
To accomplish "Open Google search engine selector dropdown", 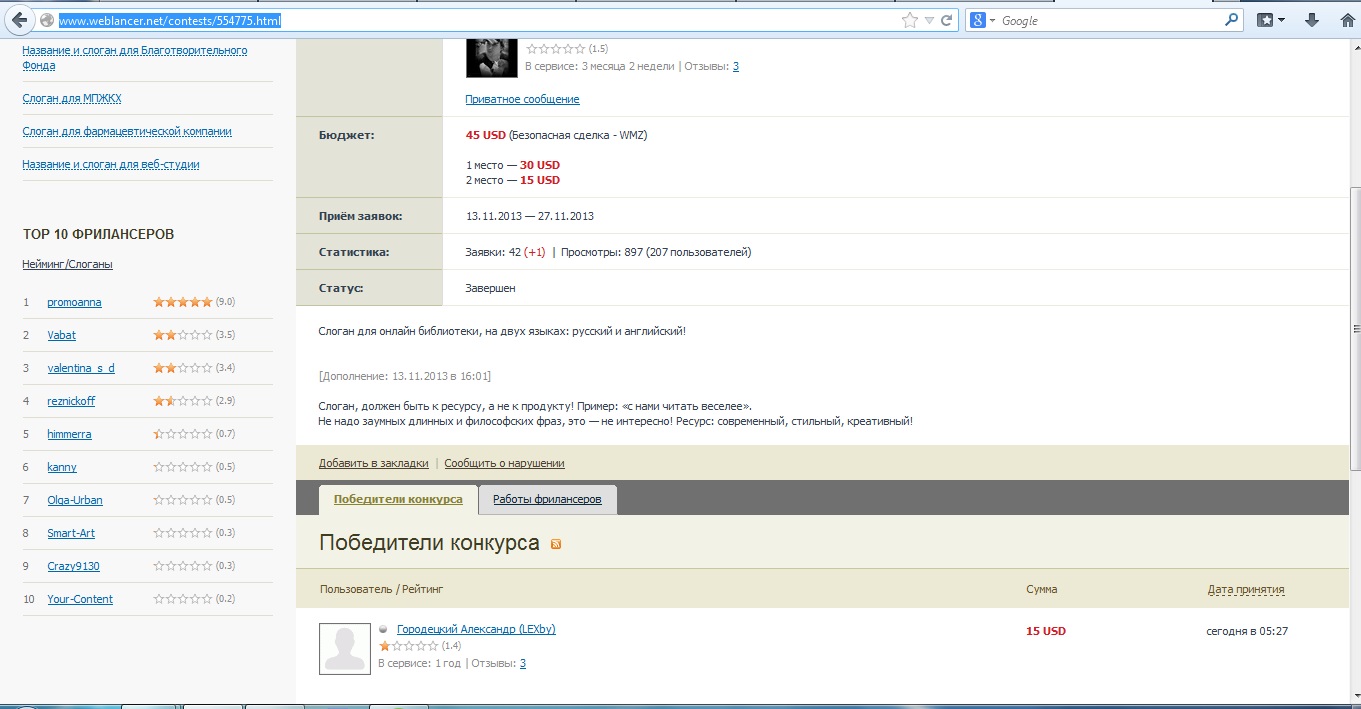I will (x=984, y=20).
